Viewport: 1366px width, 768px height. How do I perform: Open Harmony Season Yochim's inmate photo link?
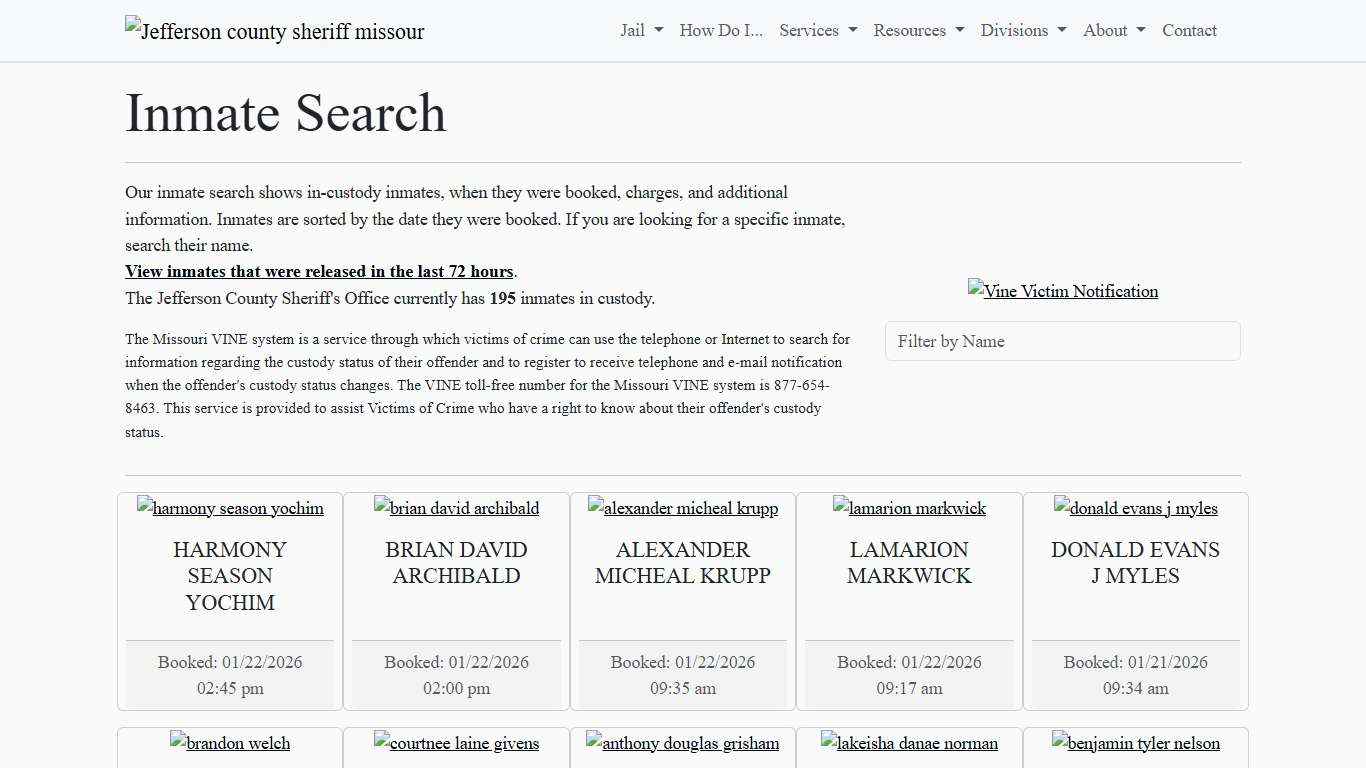click(x=230, y=508)
